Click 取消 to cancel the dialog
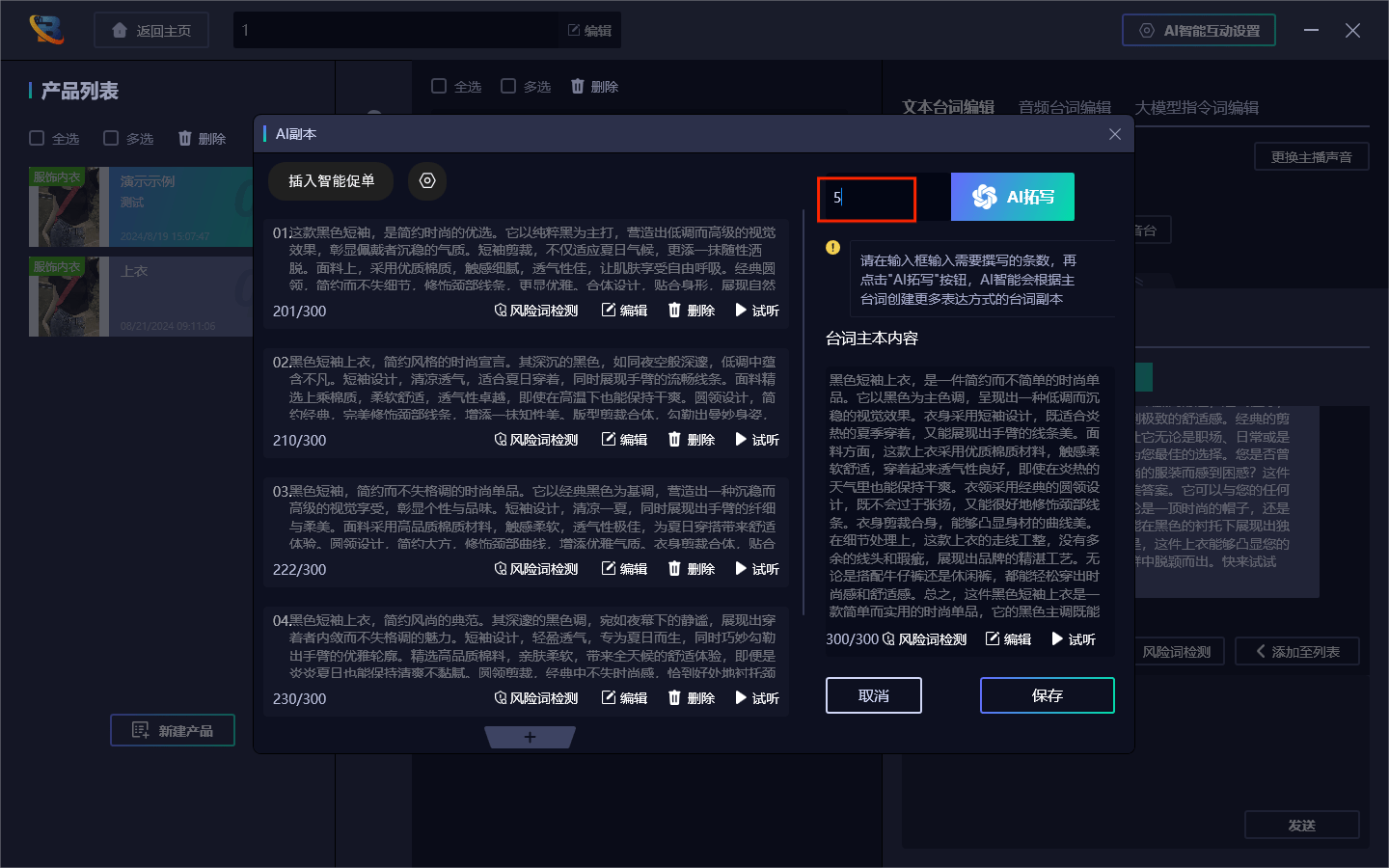This screenshot has height=868, width=1389. [x=874, y=695]
